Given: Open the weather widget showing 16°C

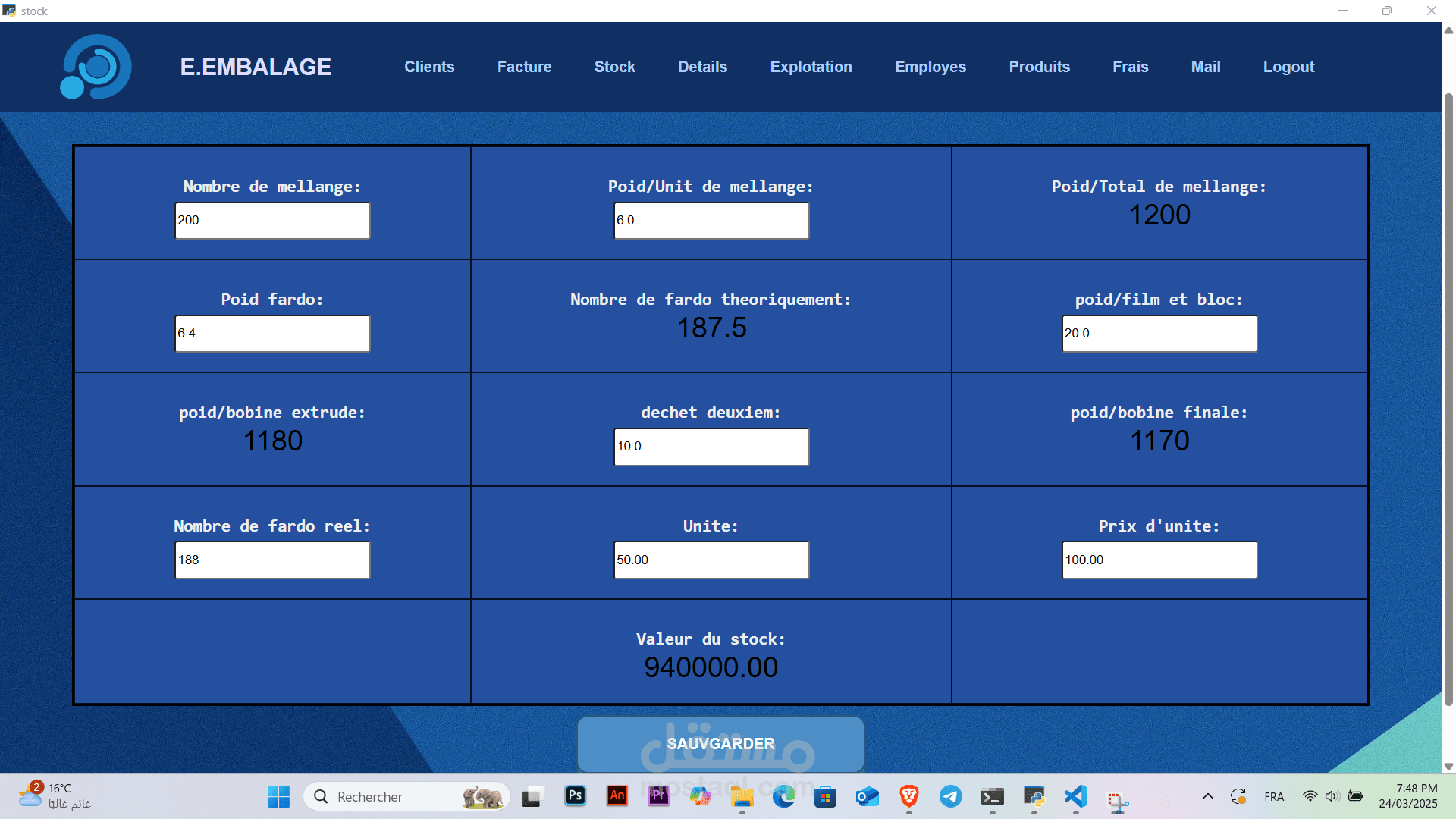Looking at the screenshot, I should click(55, 796).
